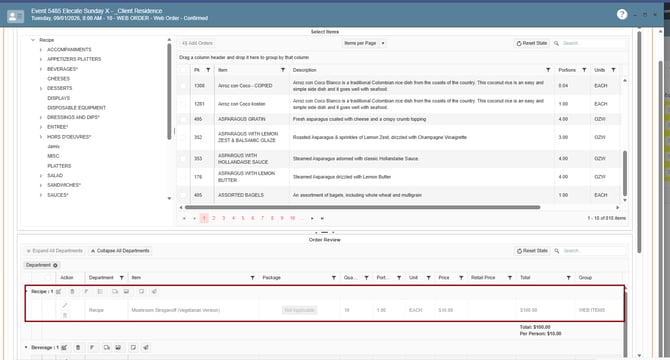This screenshot has width=670, height=360.
Task: Expand the DESSERTS category
Action: click(x=41, y=88)
